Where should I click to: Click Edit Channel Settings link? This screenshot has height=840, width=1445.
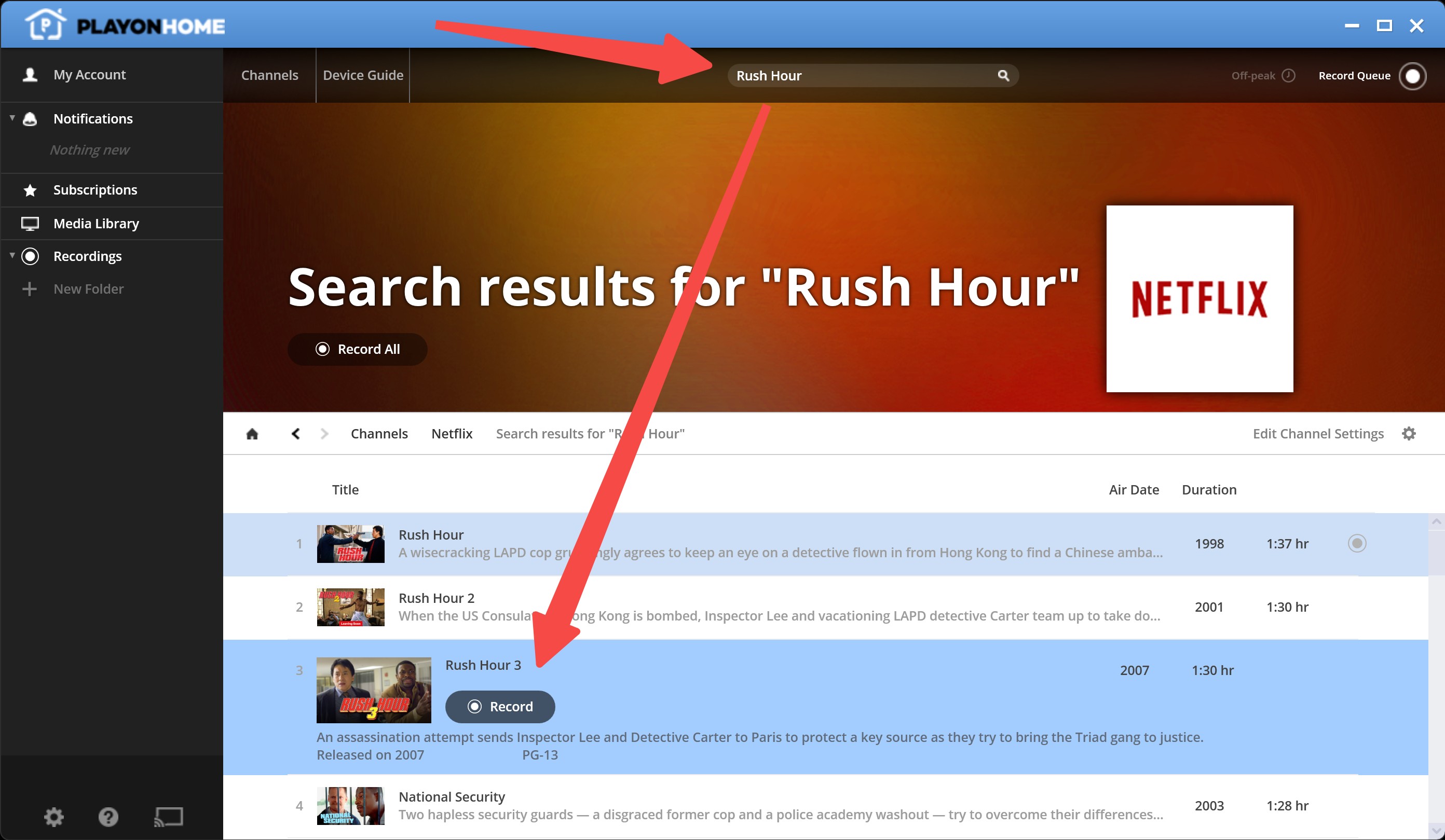coord(1318,433)
